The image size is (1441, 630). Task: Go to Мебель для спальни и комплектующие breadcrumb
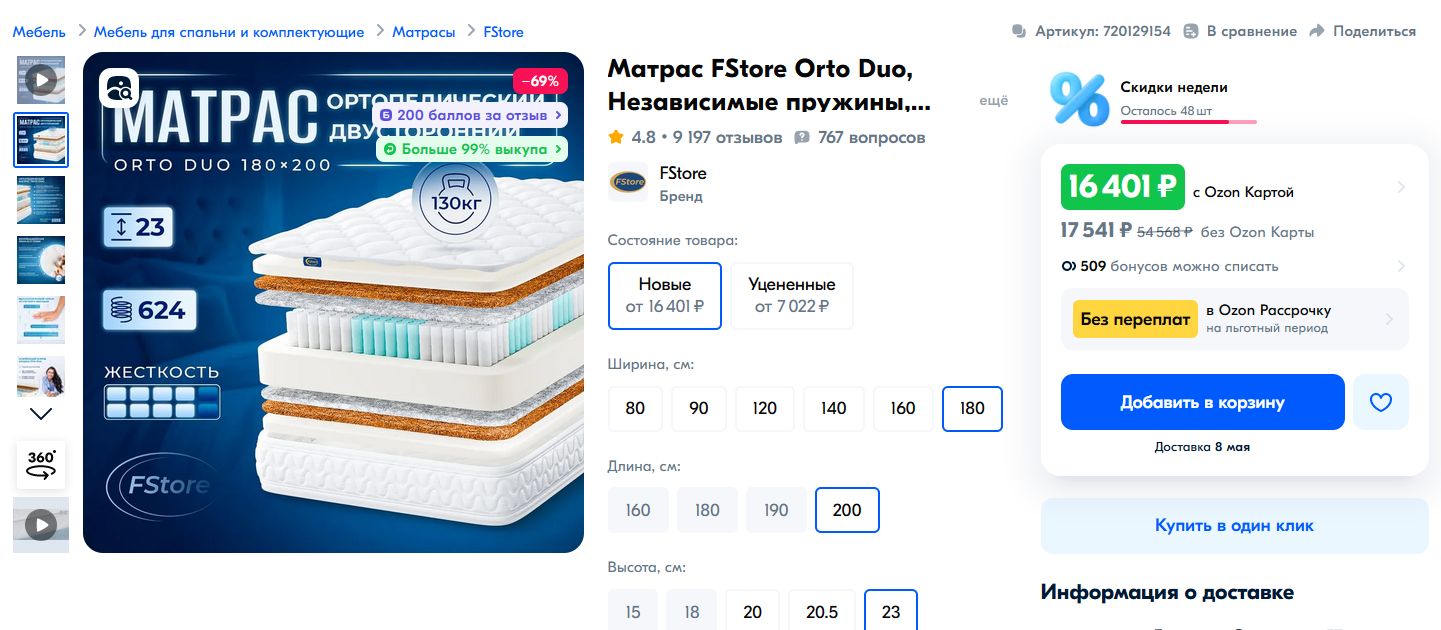point(229,32)
